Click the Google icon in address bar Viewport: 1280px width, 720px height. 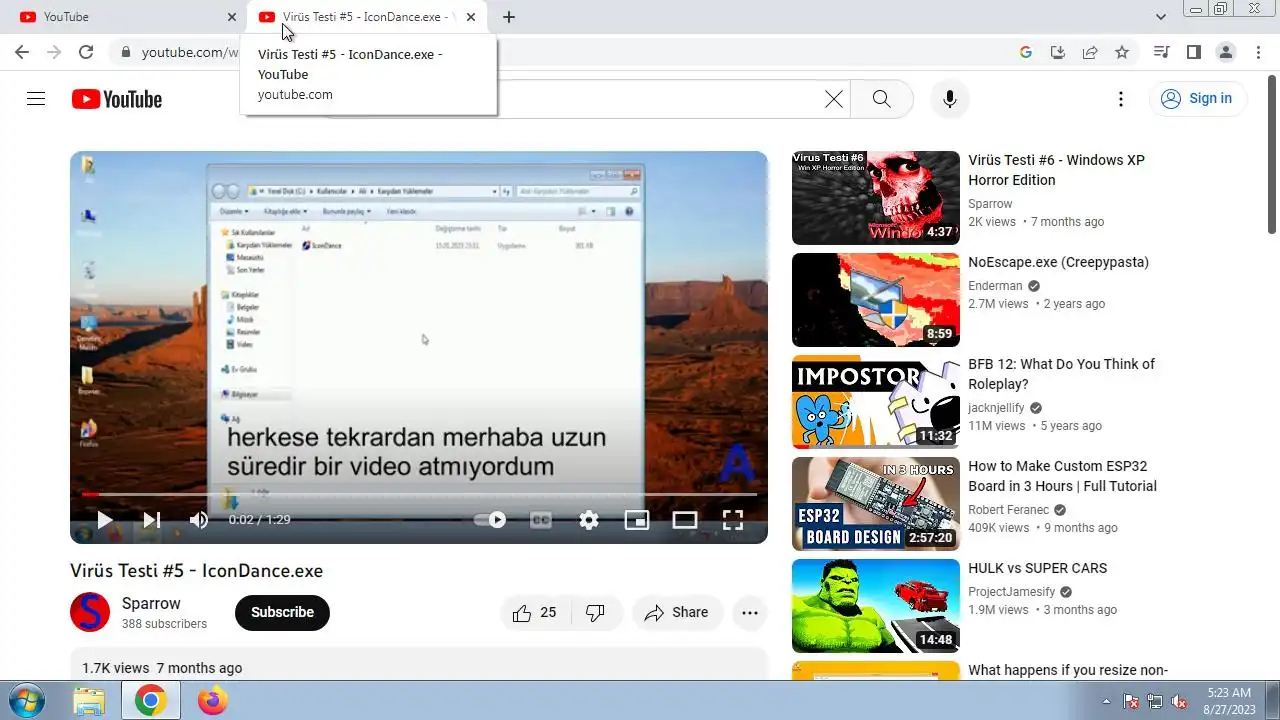coord(1026,52)
